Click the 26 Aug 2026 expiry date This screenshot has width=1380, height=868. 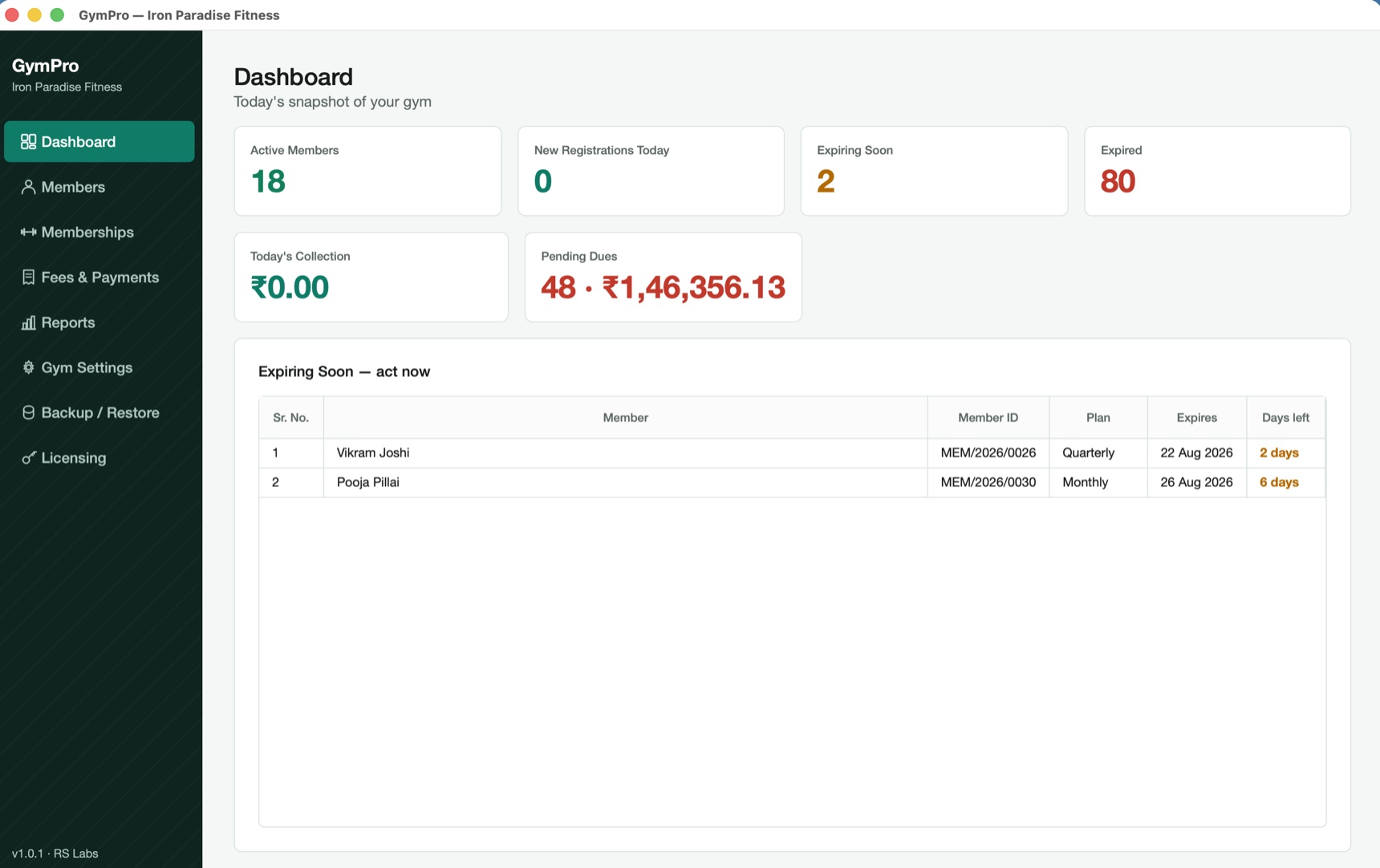[x=1196, y=482]
